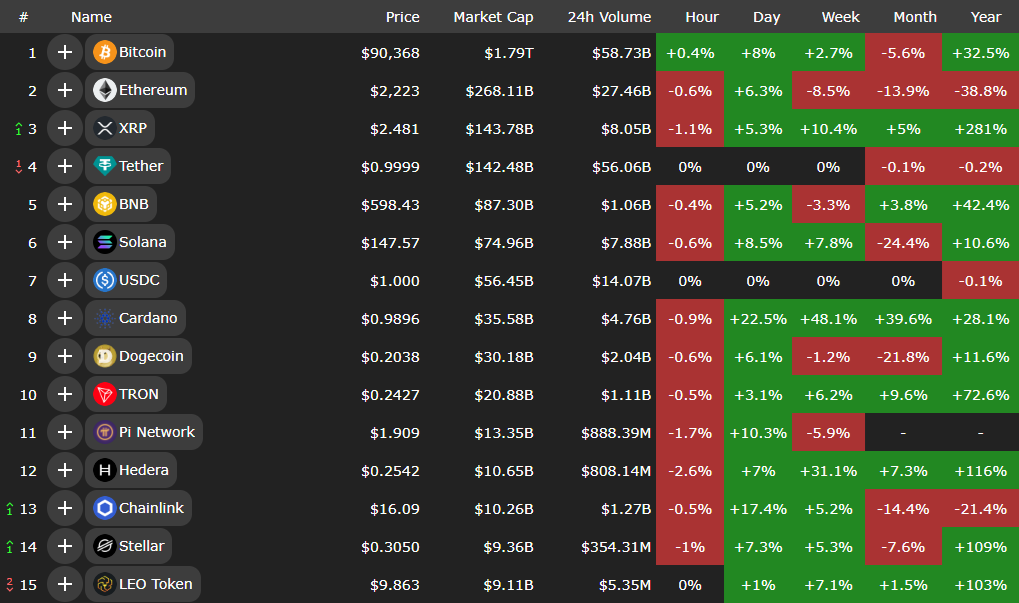1019x603 pixels.
Task: Sort table by Market Cap column
Action: pos(493,17)
